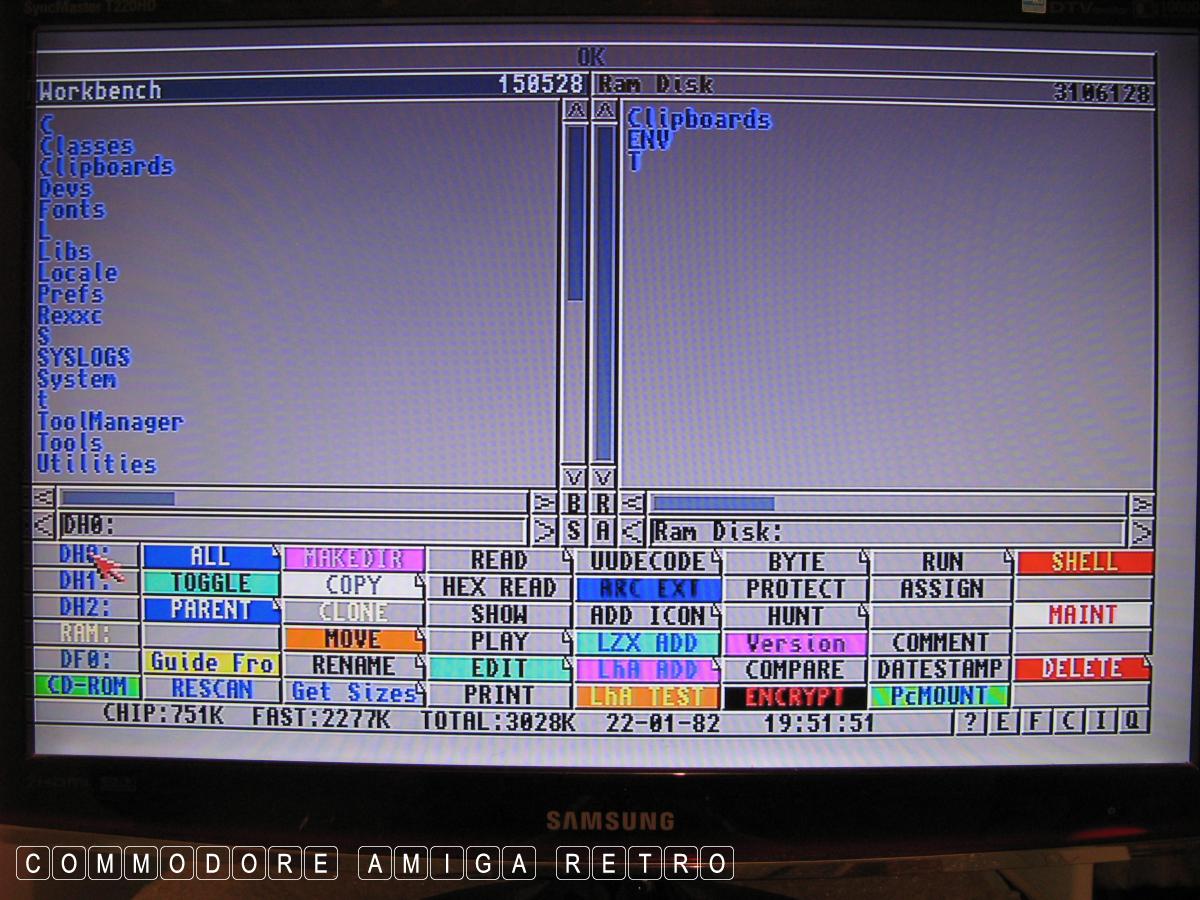Click the small 'S' button between panels
Viewport: 1200px width, 900px height.
[574, 529]
